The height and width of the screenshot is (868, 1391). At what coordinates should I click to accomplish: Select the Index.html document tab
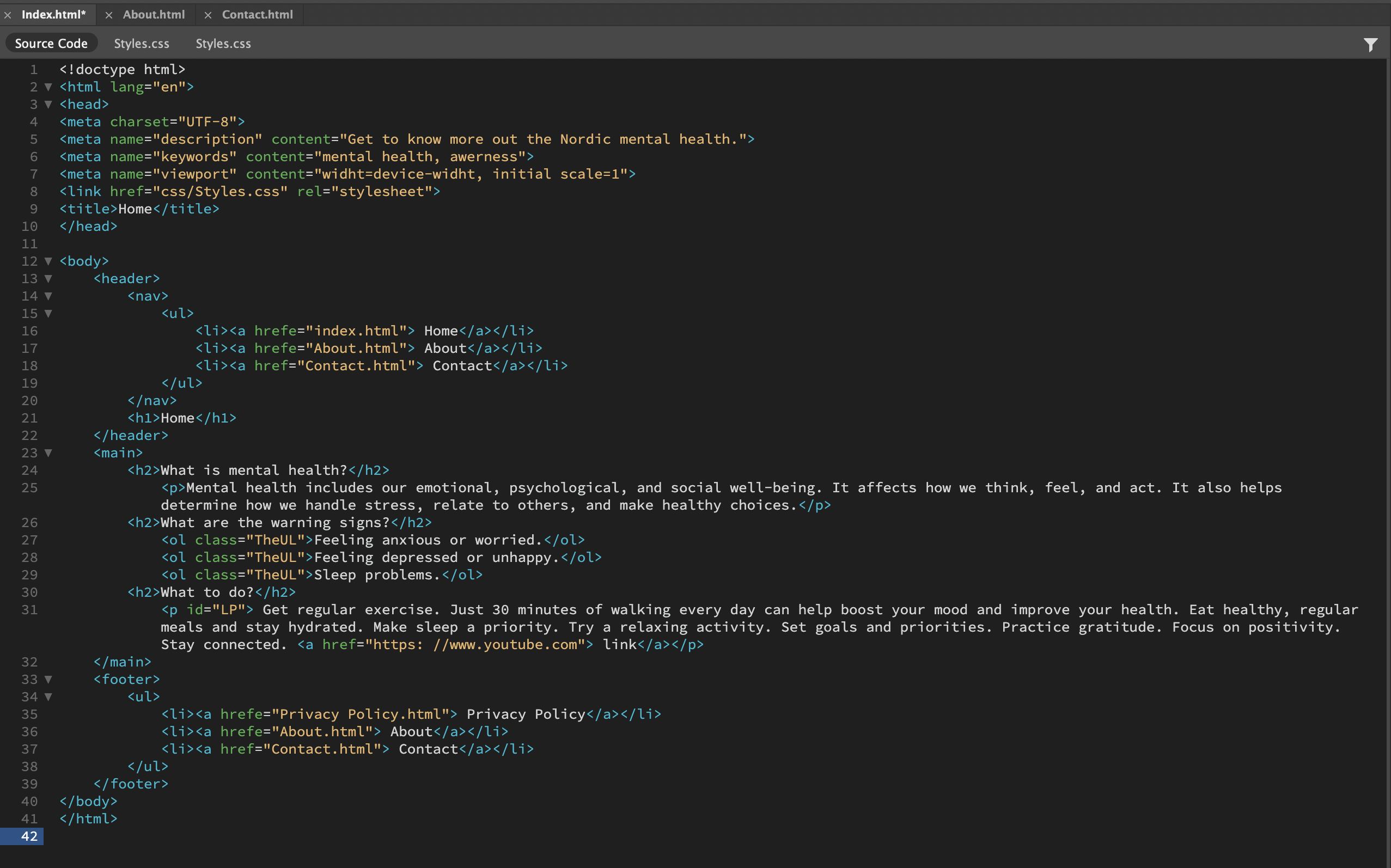click(x=53, y=15)
